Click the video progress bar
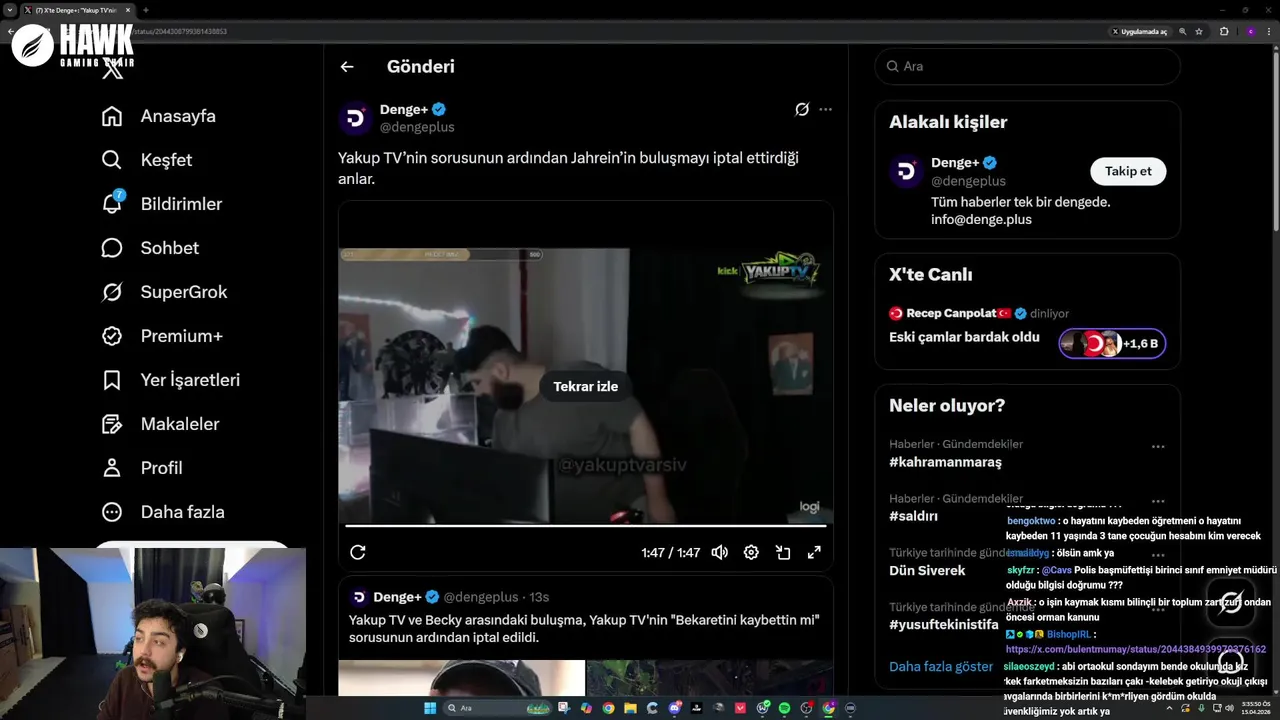The image size is (1280, 720). click(586, 525)
